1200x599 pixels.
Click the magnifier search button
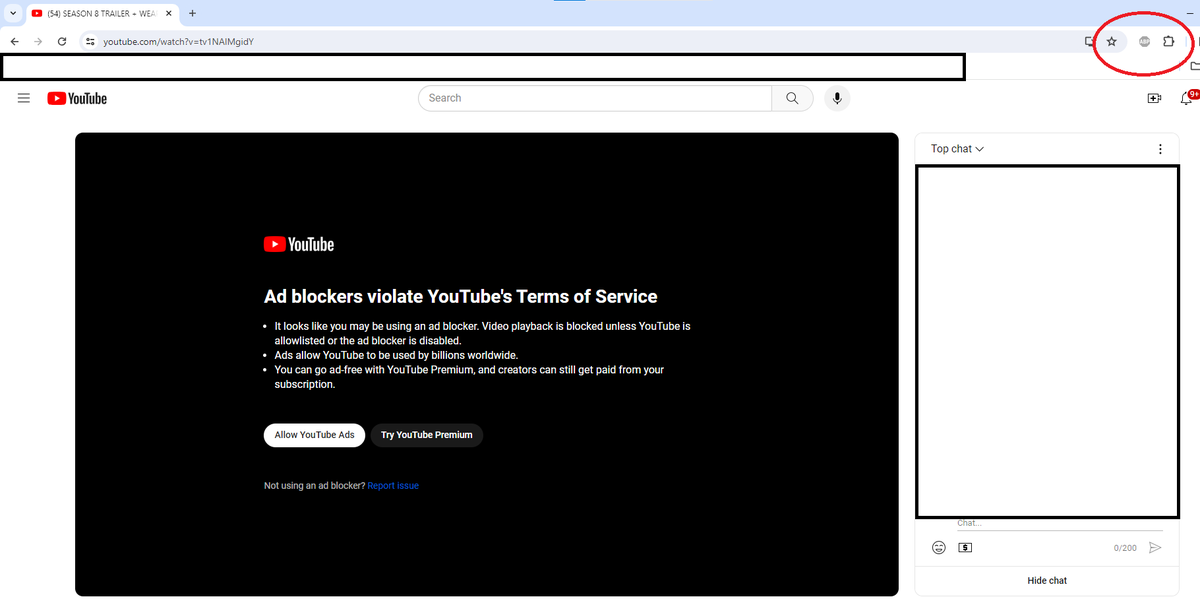pyautogui.click(x=793, y=98)
